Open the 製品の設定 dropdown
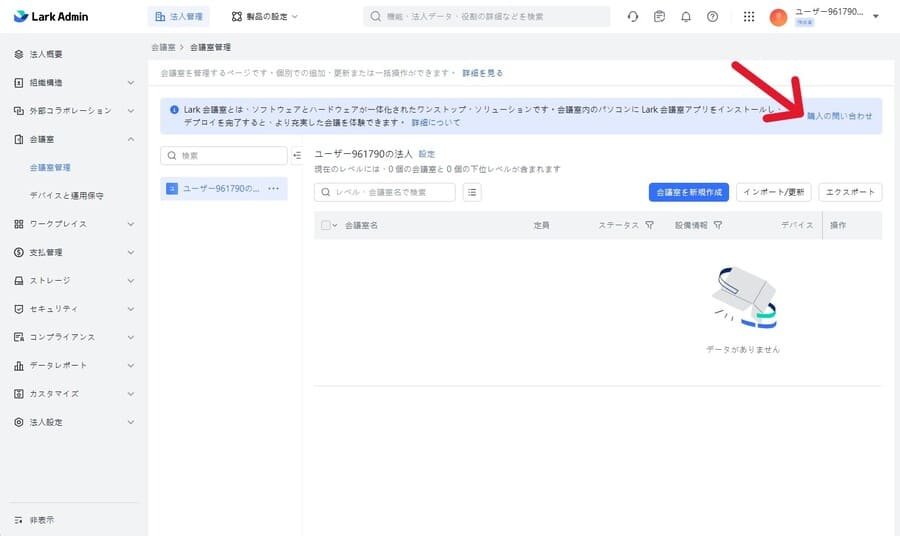 pyautogui.click(x=265, y=17)
